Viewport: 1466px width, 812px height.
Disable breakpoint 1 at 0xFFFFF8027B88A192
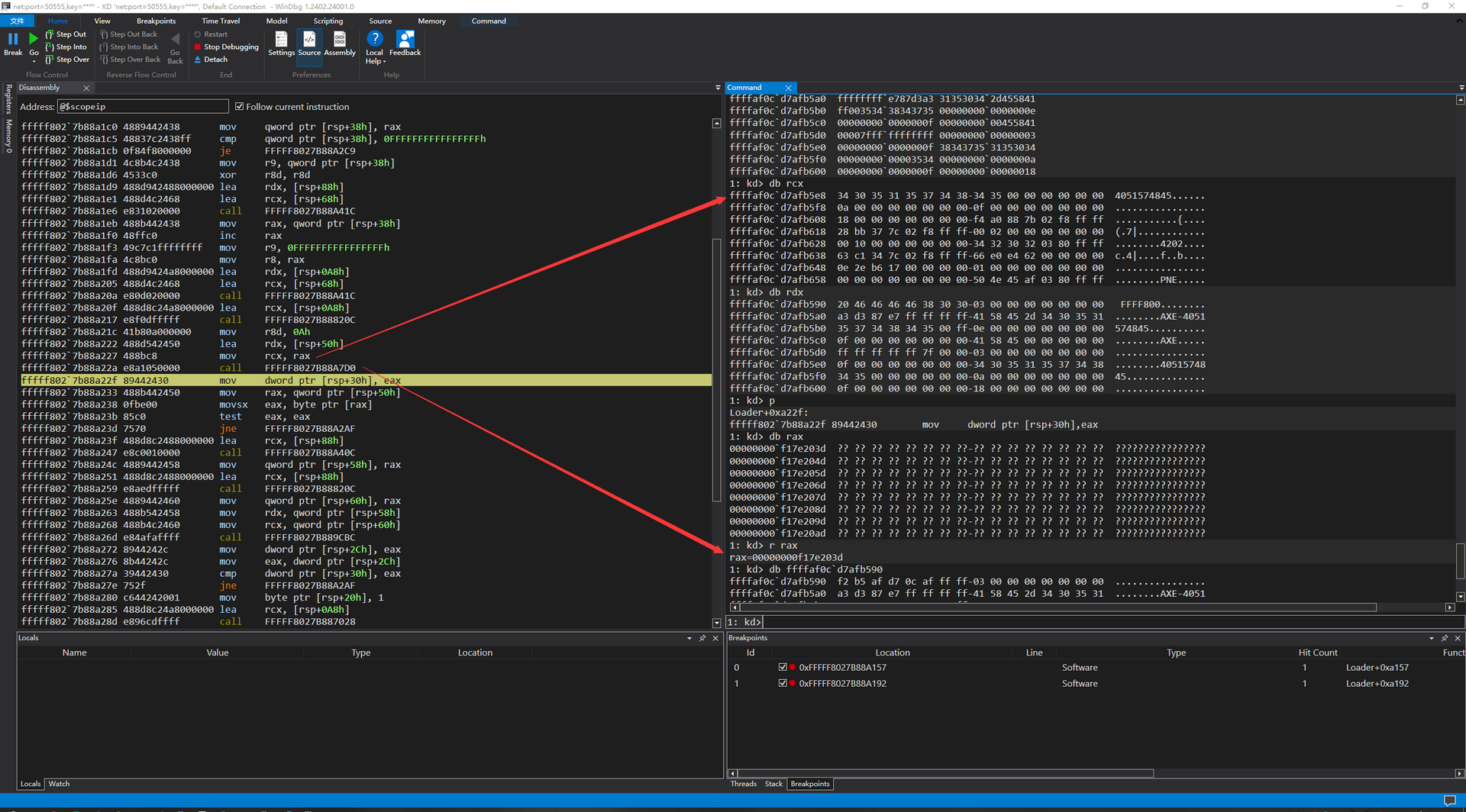coord(783,684)
